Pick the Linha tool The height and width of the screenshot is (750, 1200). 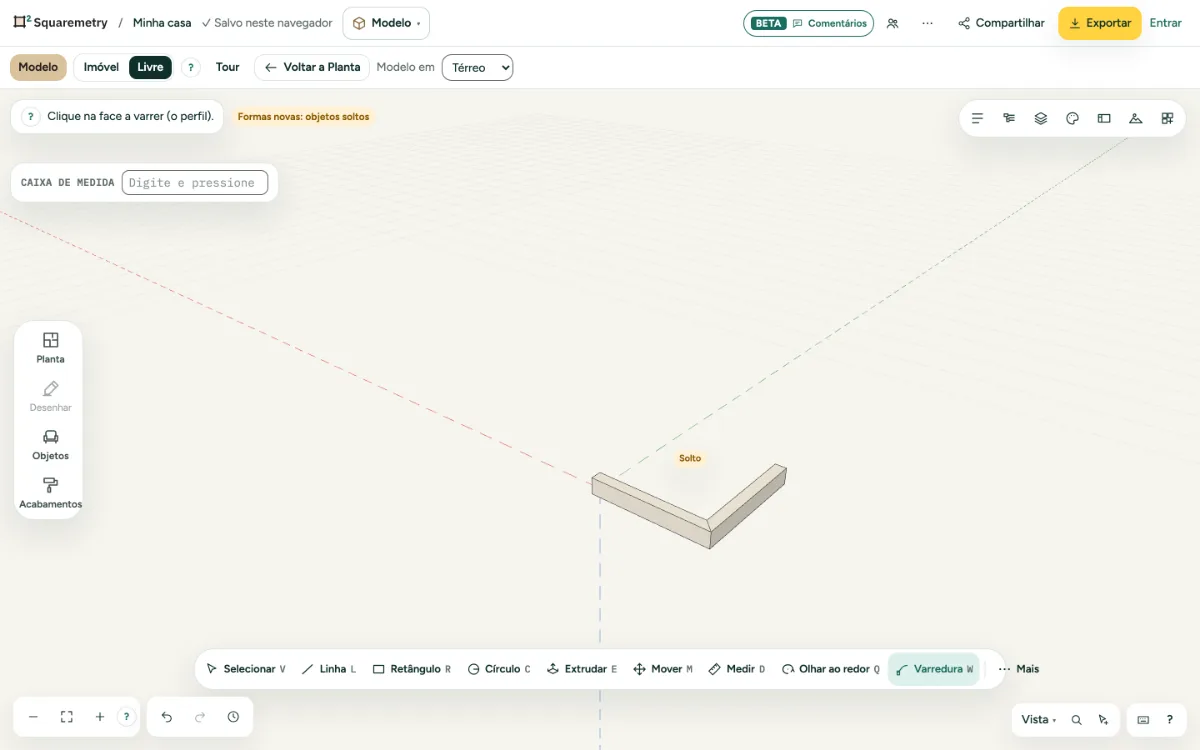point(329,669)
